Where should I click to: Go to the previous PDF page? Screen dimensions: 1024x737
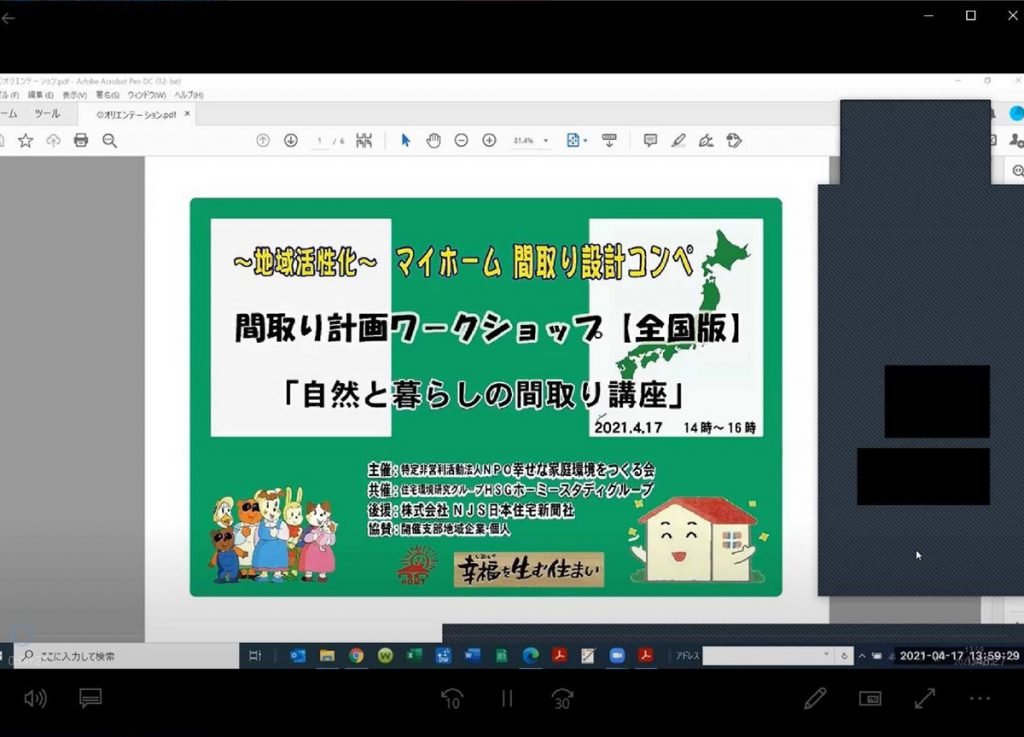coord(263,140)
